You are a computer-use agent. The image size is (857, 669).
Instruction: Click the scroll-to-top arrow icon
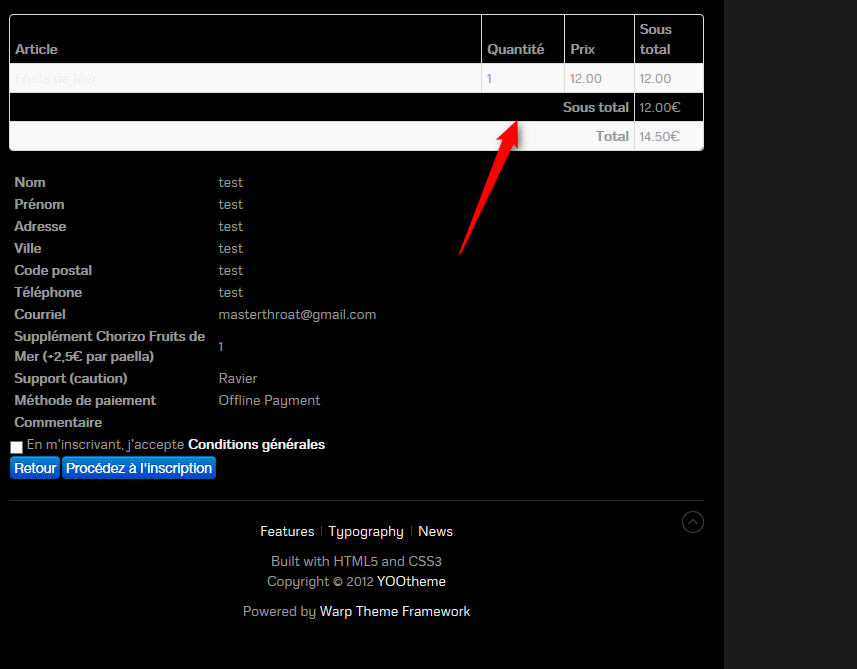click(x=692, y=522)
